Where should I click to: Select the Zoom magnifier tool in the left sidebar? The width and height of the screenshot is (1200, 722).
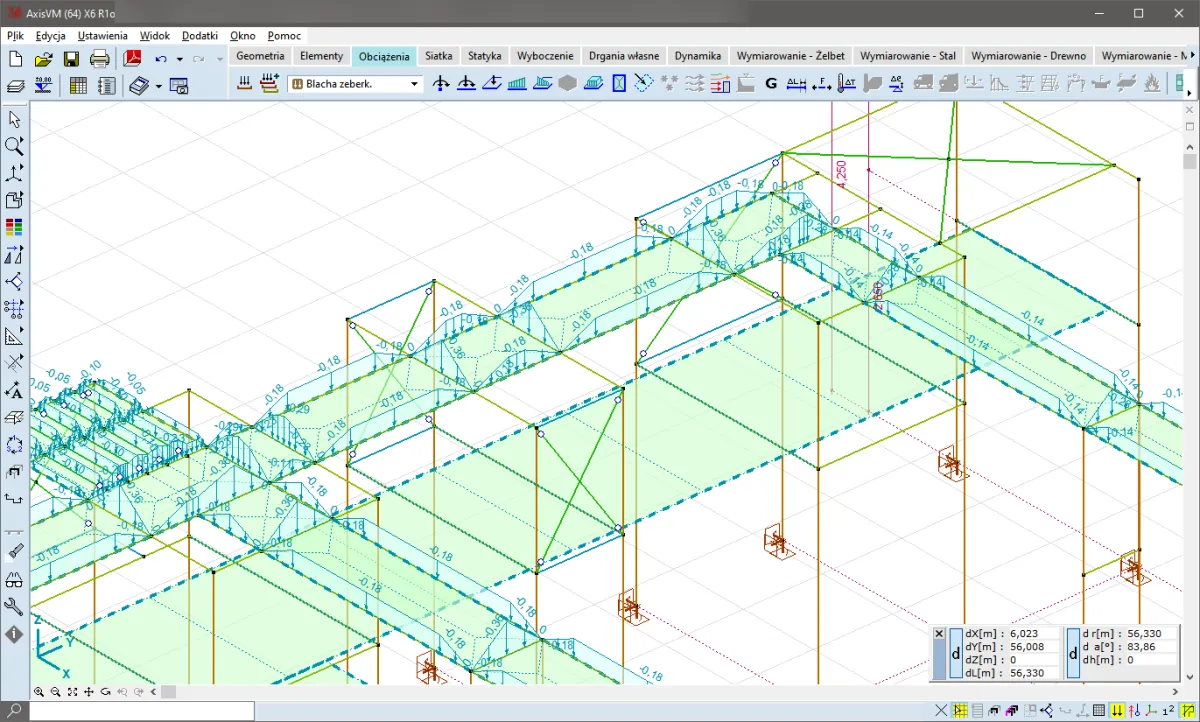[14, 146]
